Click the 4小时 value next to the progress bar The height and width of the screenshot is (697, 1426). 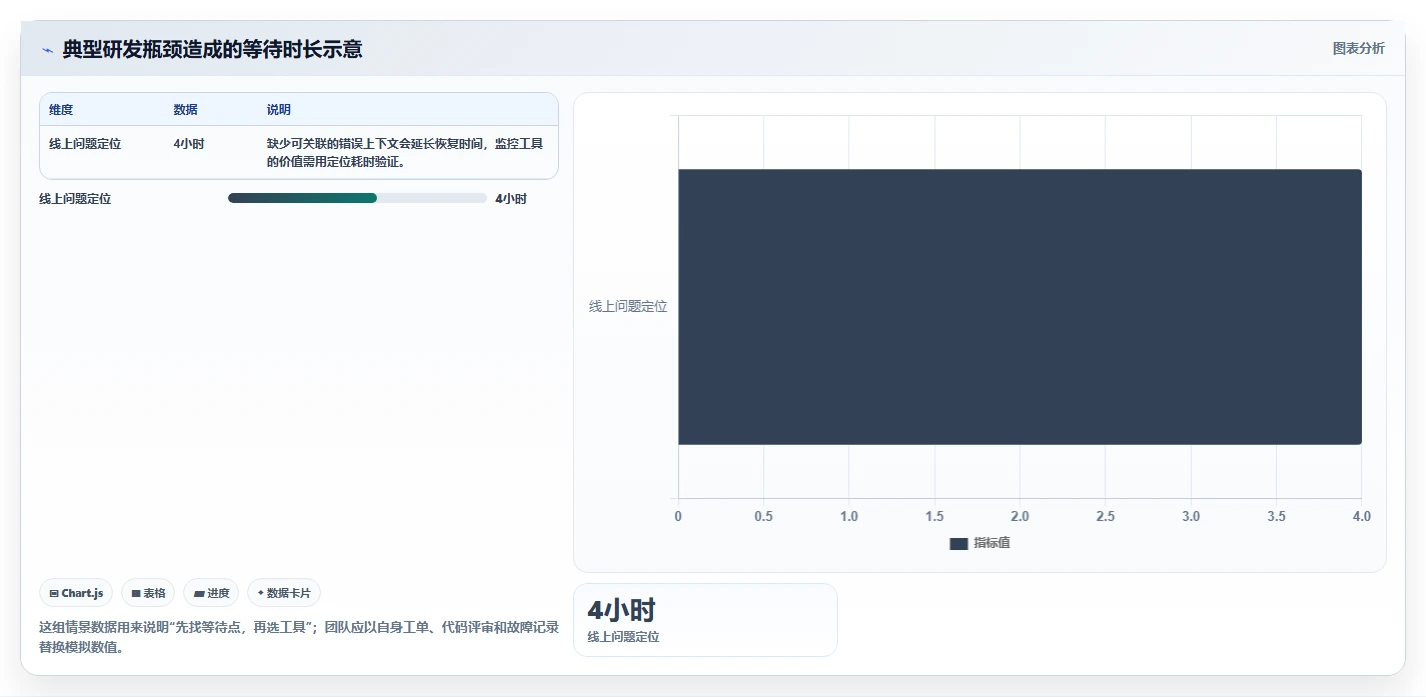(x=511, y=199)
